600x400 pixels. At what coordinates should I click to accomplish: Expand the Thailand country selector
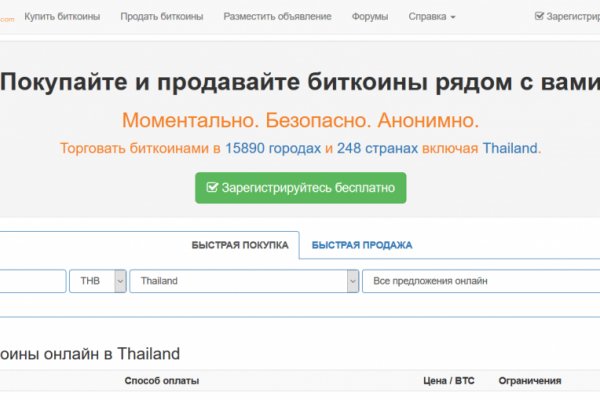[x=243, y=281]
